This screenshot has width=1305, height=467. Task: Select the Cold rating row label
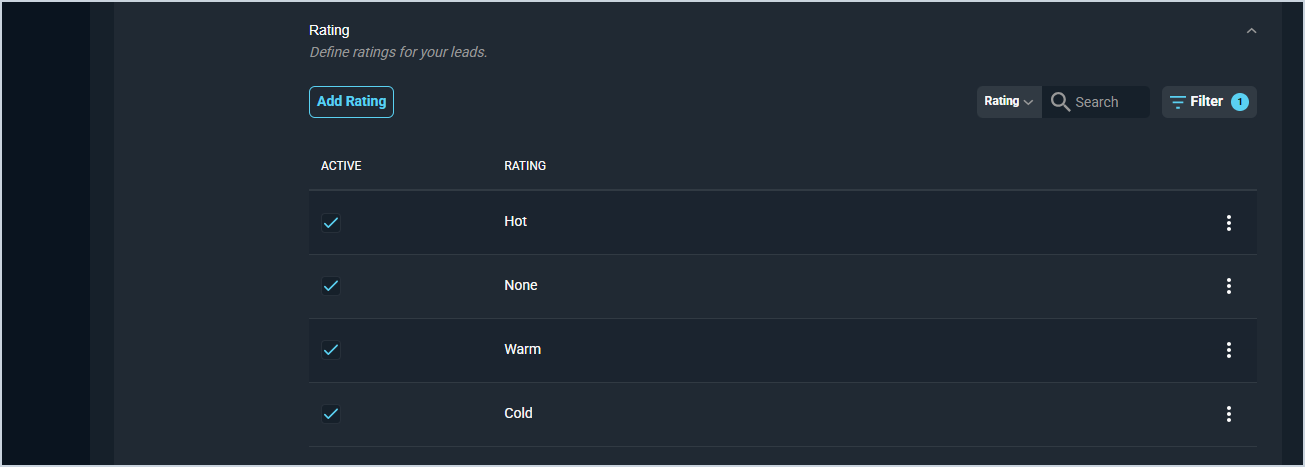tap(518, 413)
